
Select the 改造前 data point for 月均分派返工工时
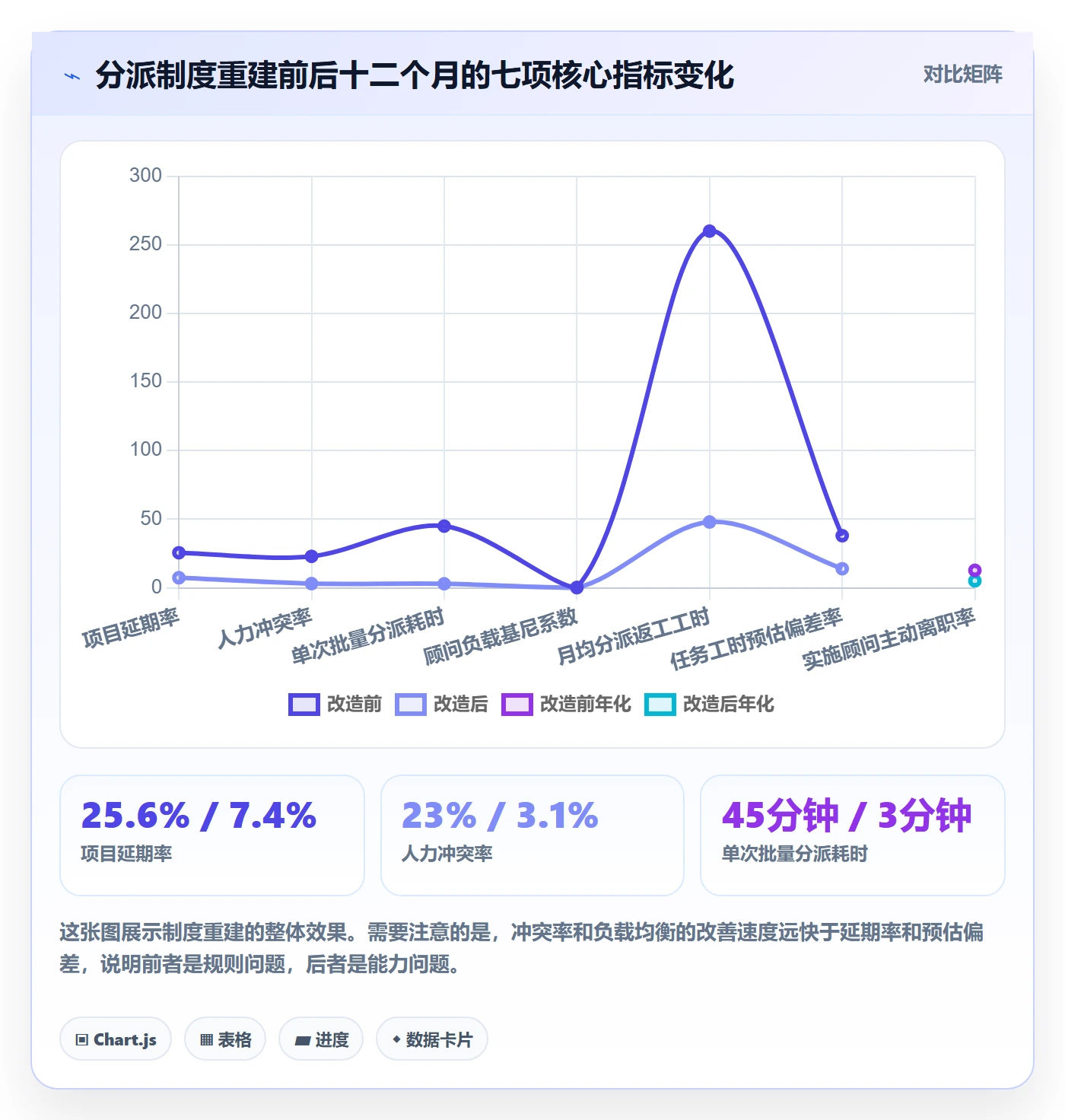pyautogui.click(x=709, y=231)
